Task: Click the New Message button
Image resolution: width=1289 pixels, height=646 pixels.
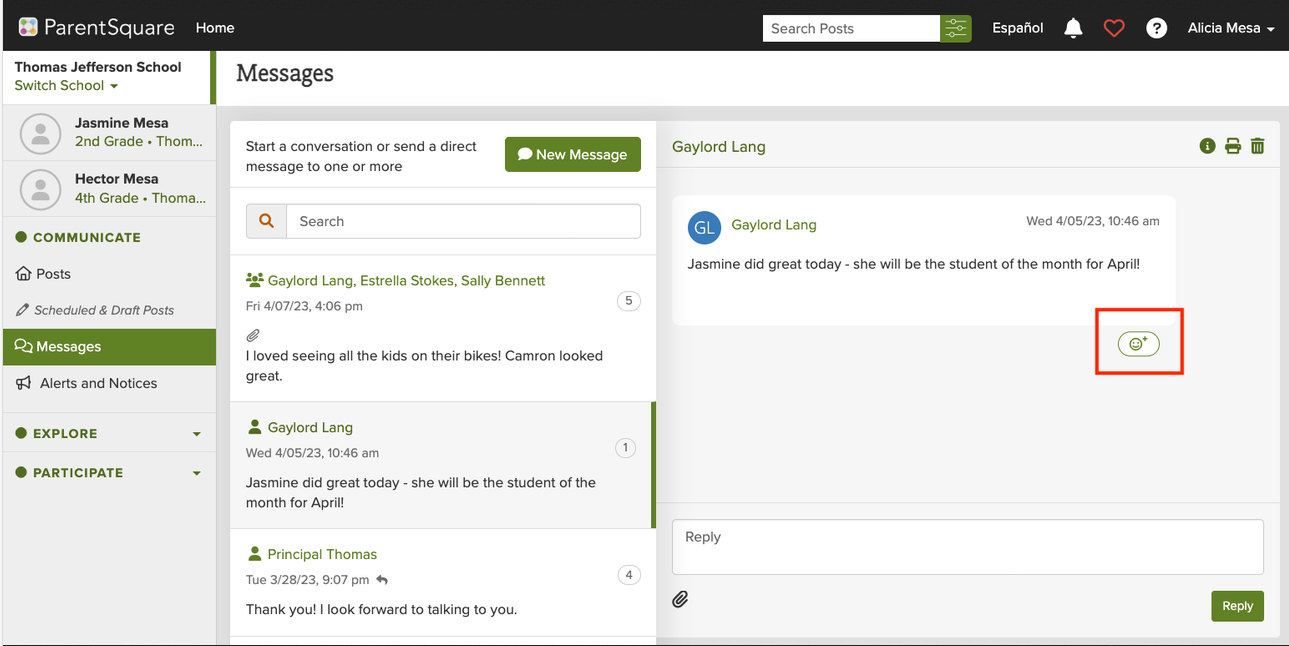Action: click(x=573, y=154)
